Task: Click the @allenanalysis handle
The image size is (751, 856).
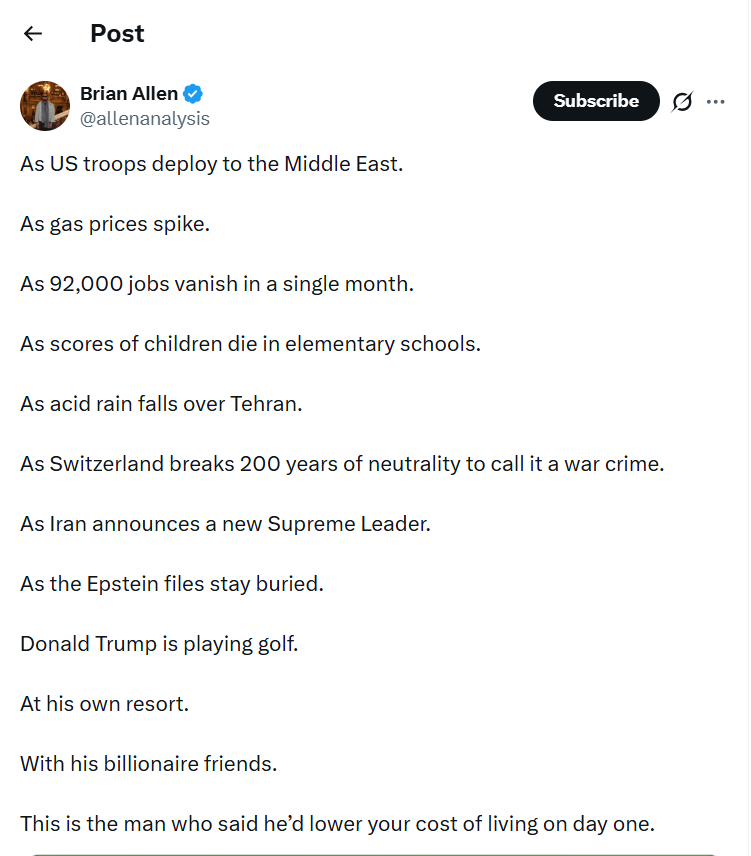Action: point(145,119)
